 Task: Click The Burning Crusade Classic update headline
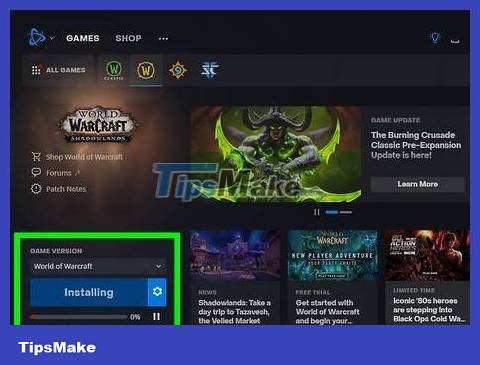coord(416,145)
